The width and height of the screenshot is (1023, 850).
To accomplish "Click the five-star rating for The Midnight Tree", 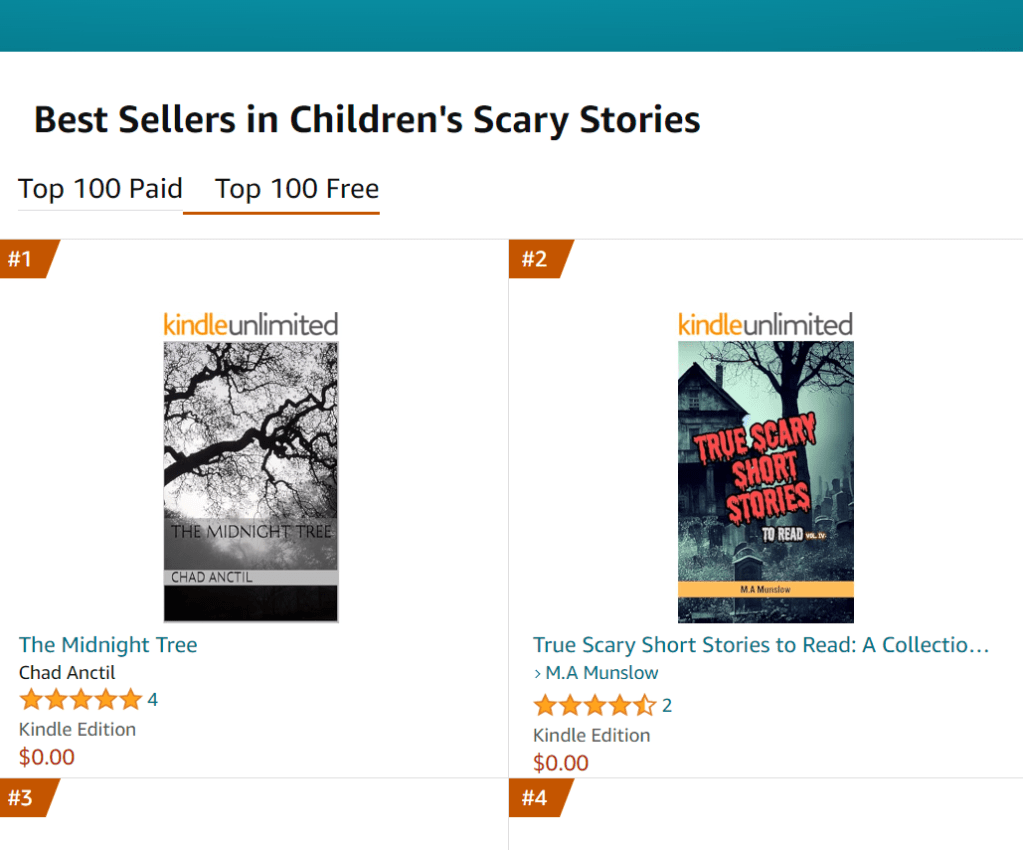I will point(80,700).
